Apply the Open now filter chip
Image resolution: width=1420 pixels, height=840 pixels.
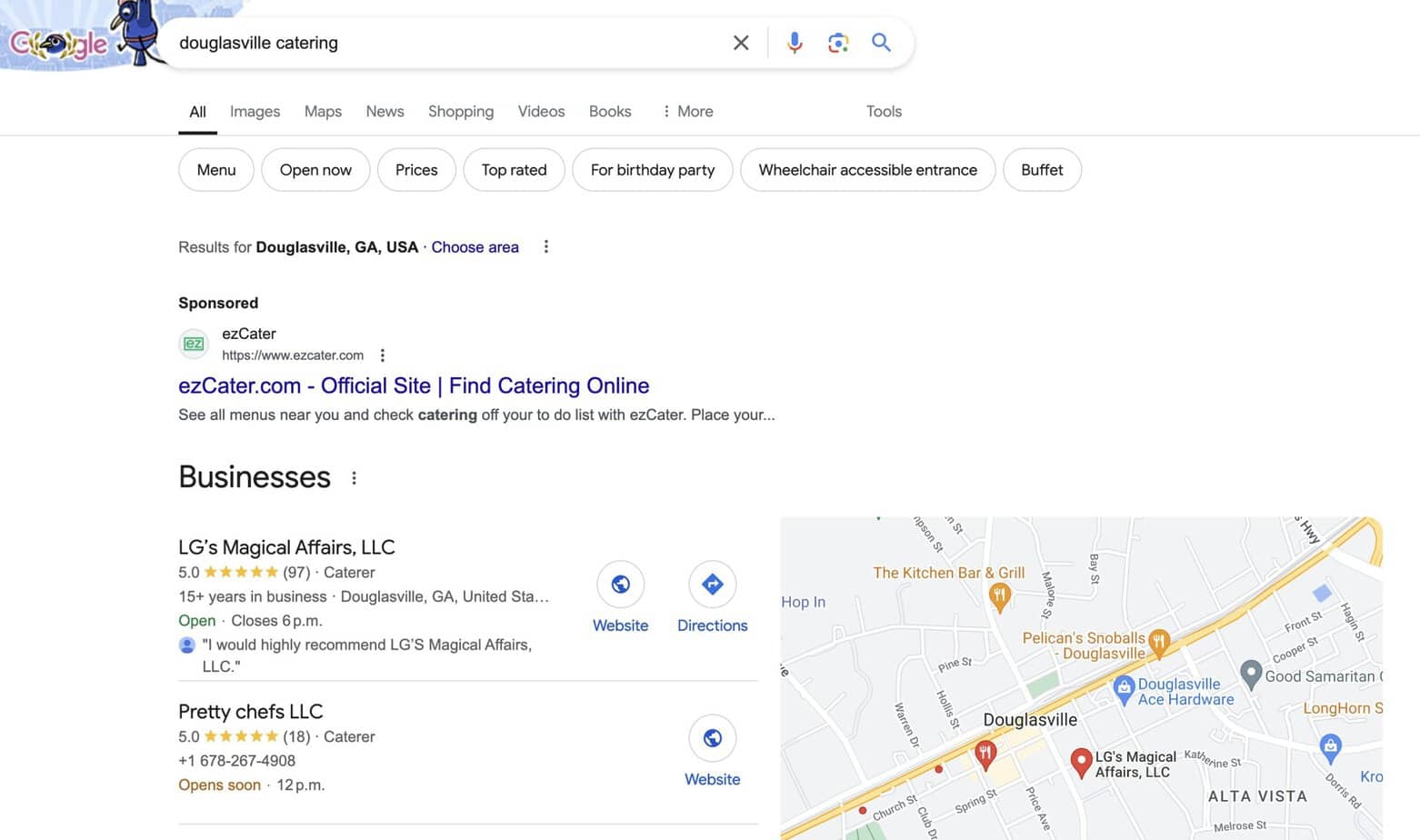pyautogui.click(x=315, y=170)
